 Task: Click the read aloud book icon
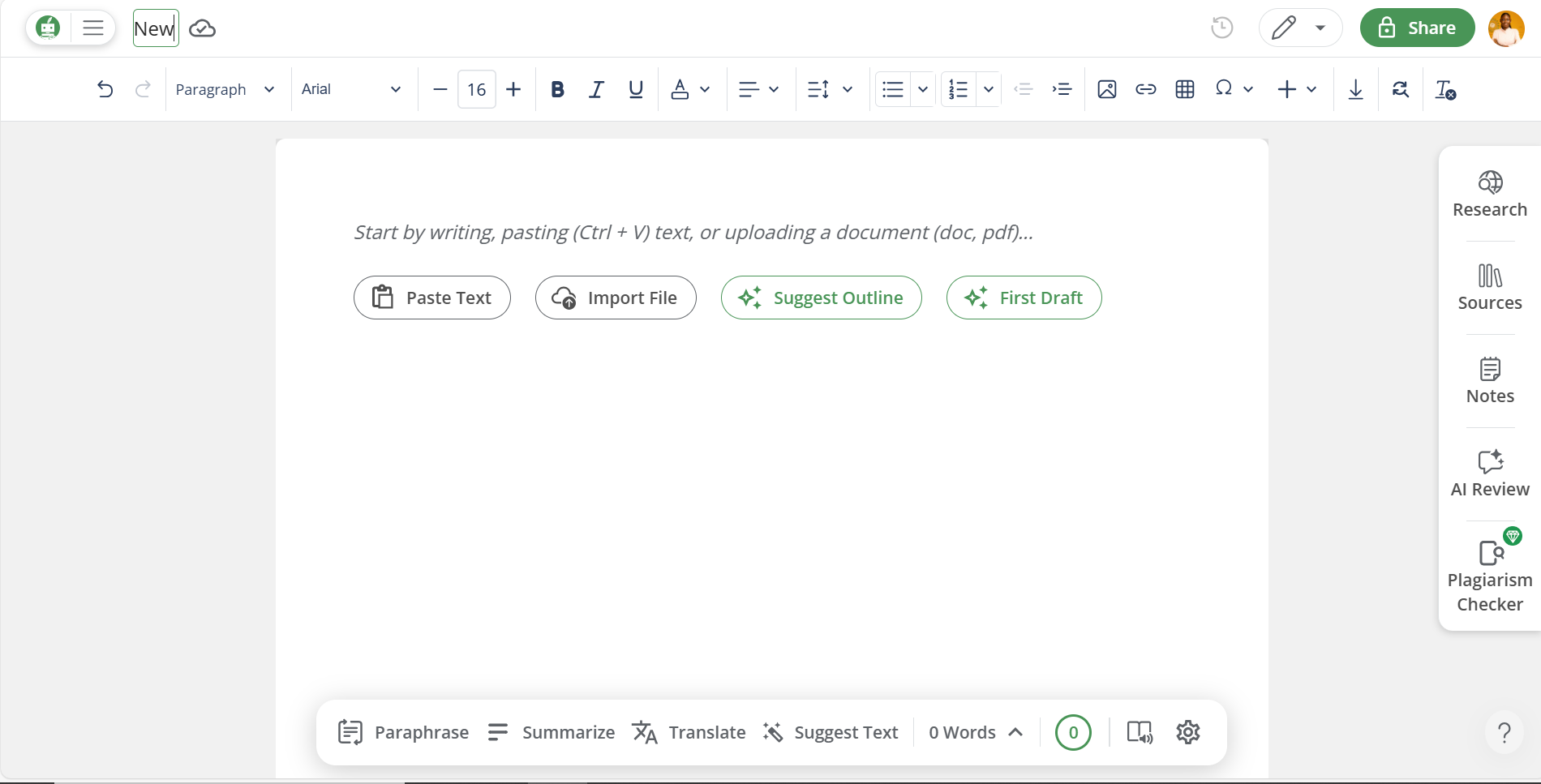coord(1140,732)
